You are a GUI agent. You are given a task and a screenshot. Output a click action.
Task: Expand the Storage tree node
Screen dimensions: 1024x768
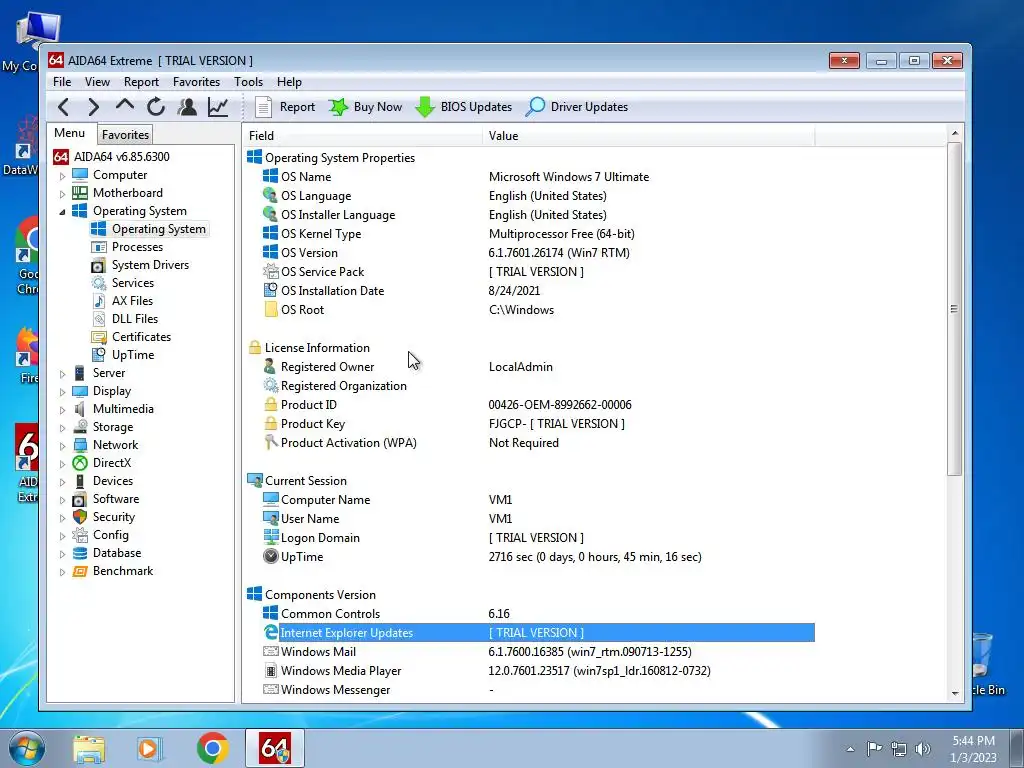coord(62,428)
